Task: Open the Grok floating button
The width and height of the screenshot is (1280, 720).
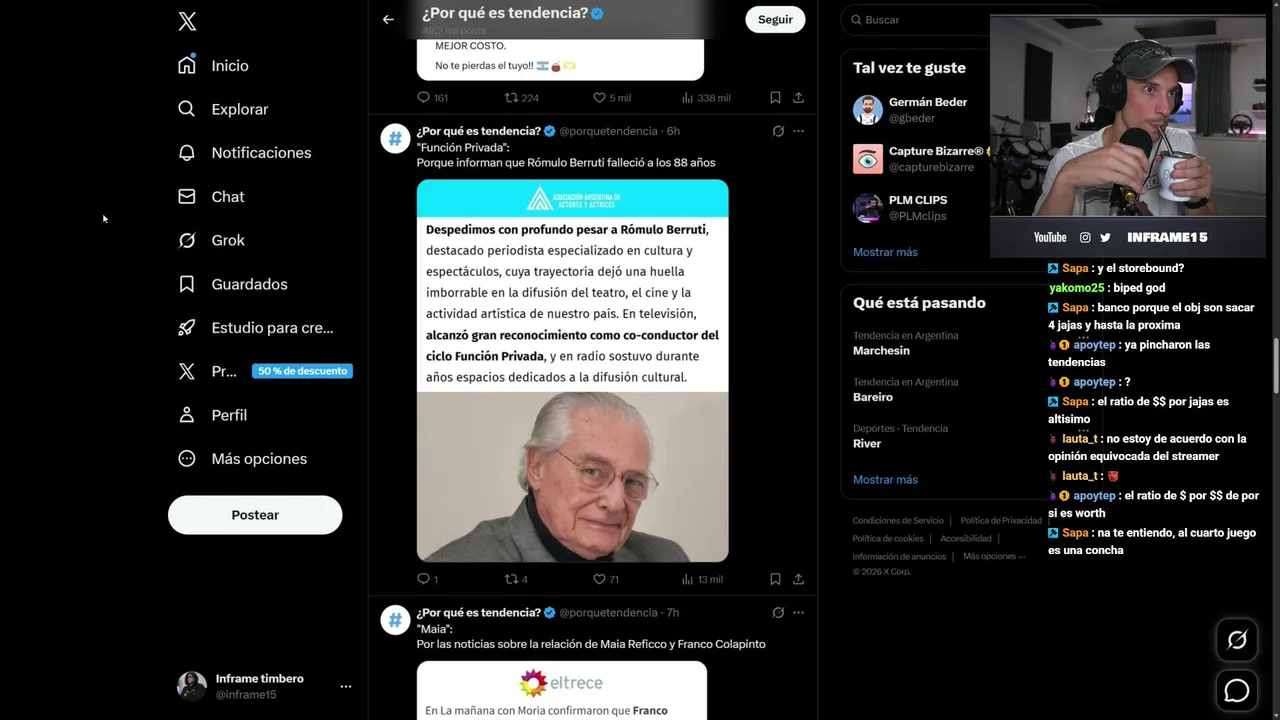Action: 1237,640
